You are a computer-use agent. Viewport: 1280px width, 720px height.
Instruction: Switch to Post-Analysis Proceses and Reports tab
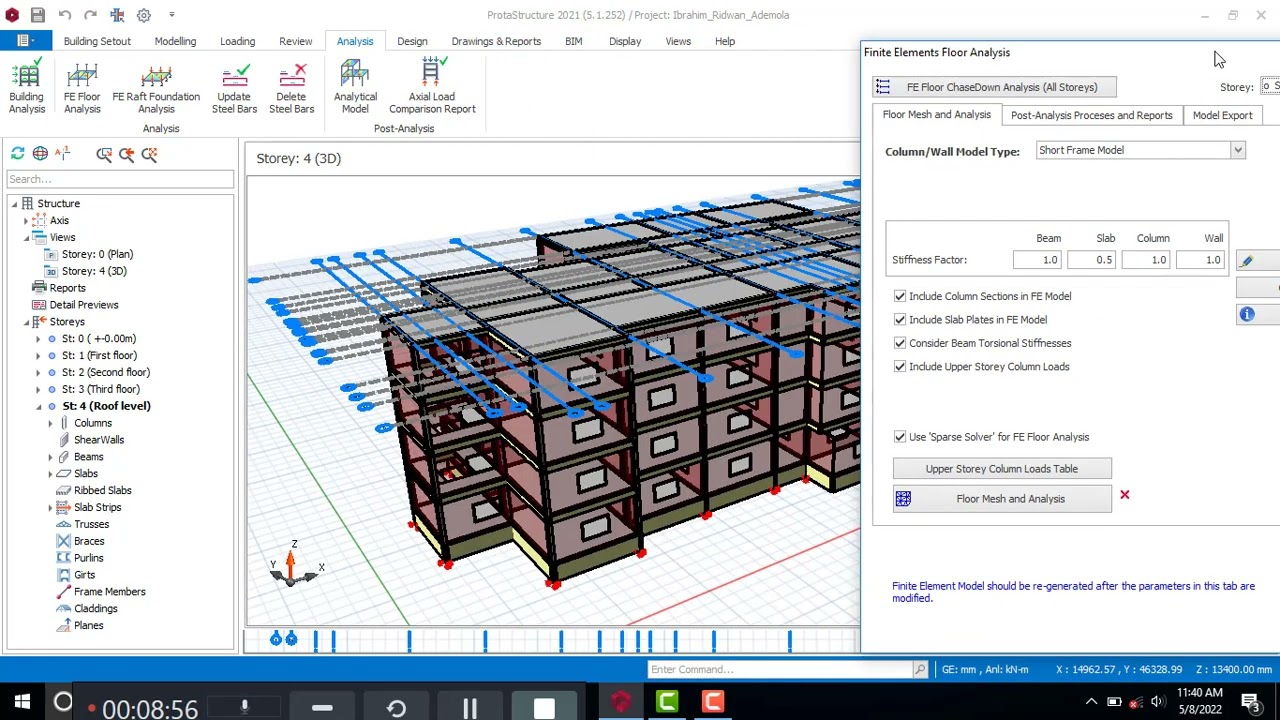tap(1091, 115)
